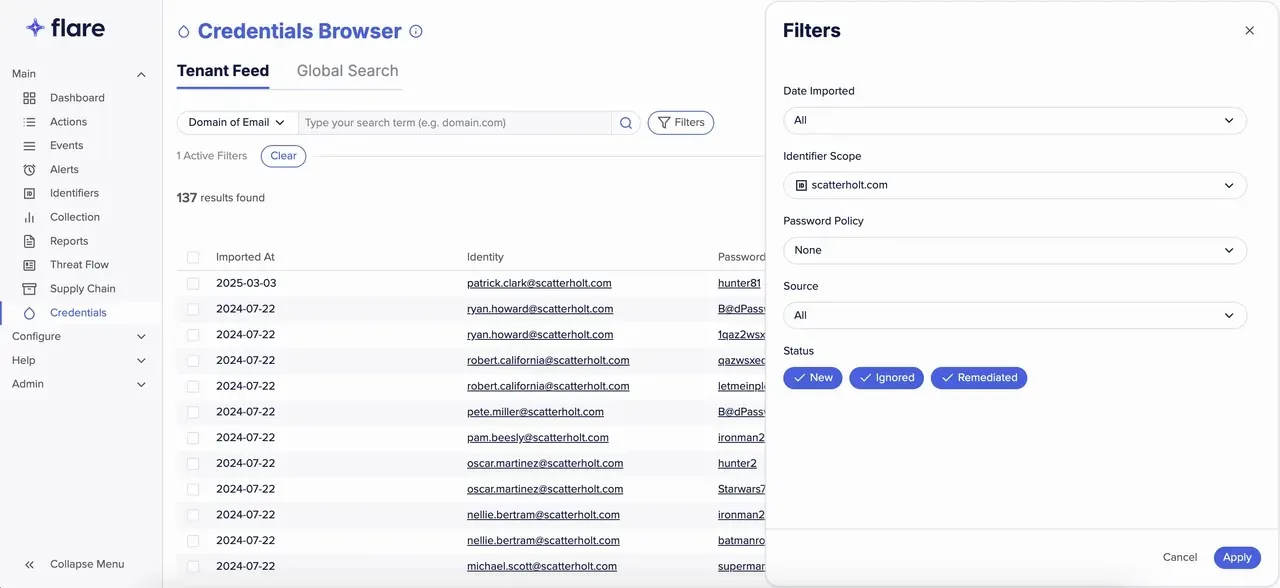Click the search magnifier icon
This screenshot has width=1280, height=588.
pos(626,123)
